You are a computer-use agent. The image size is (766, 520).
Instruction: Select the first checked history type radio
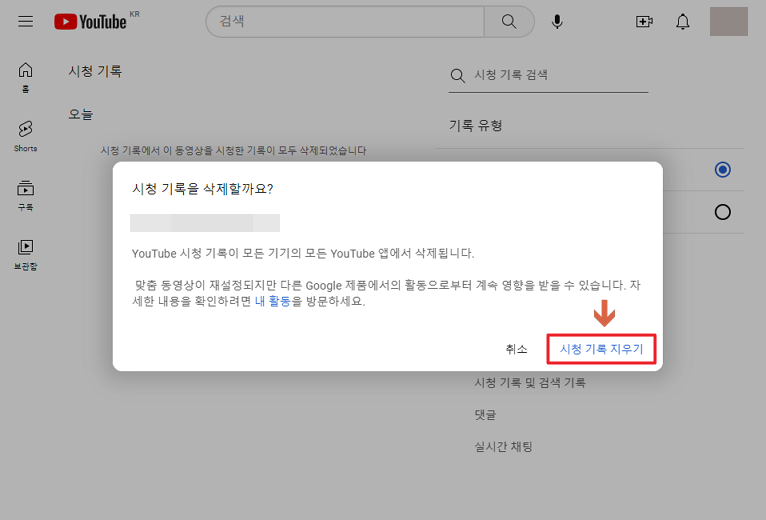tap(723, 170)
